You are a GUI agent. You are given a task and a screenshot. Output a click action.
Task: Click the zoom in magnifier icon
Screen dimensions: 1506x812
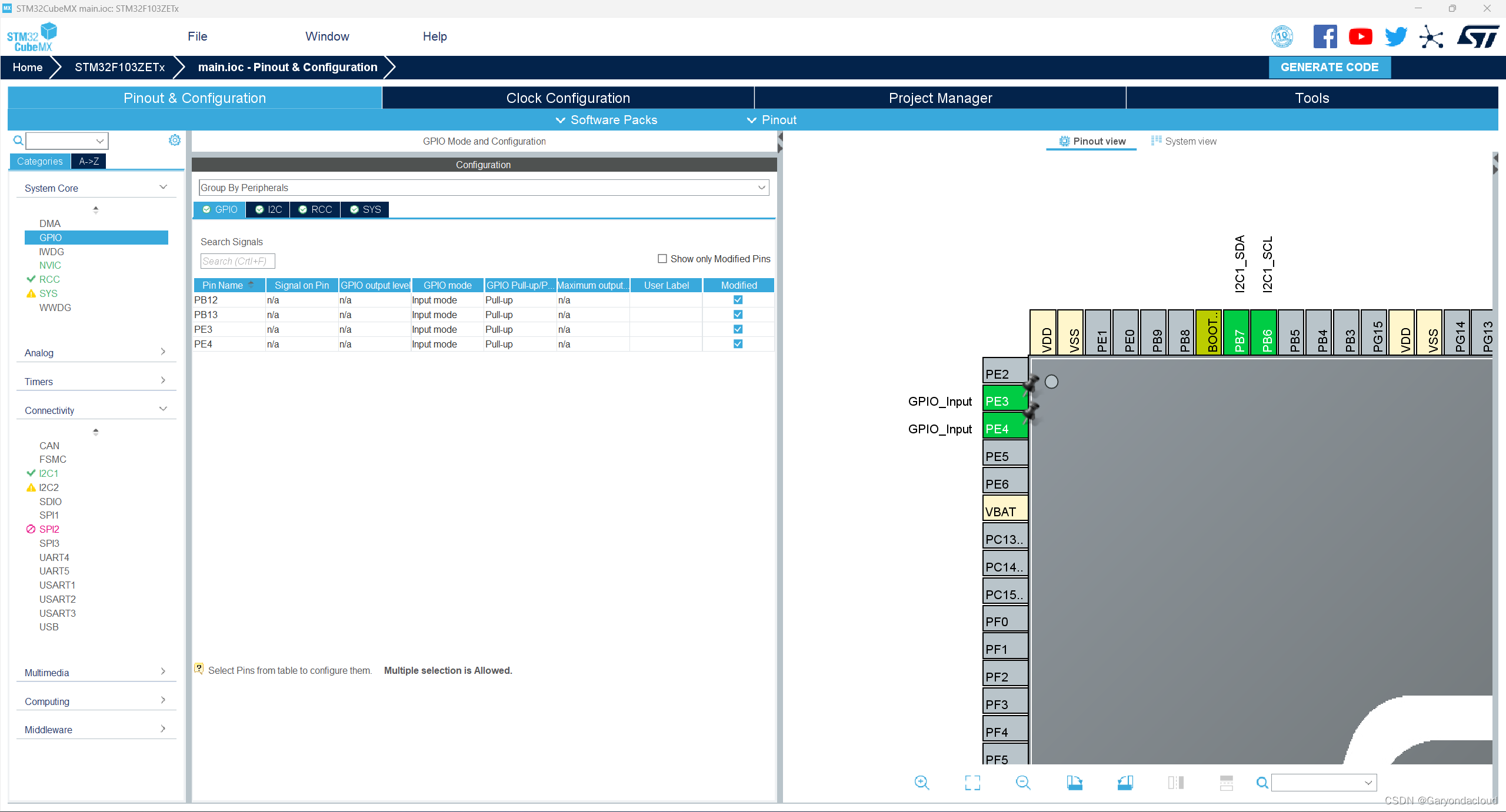(921, 783)
